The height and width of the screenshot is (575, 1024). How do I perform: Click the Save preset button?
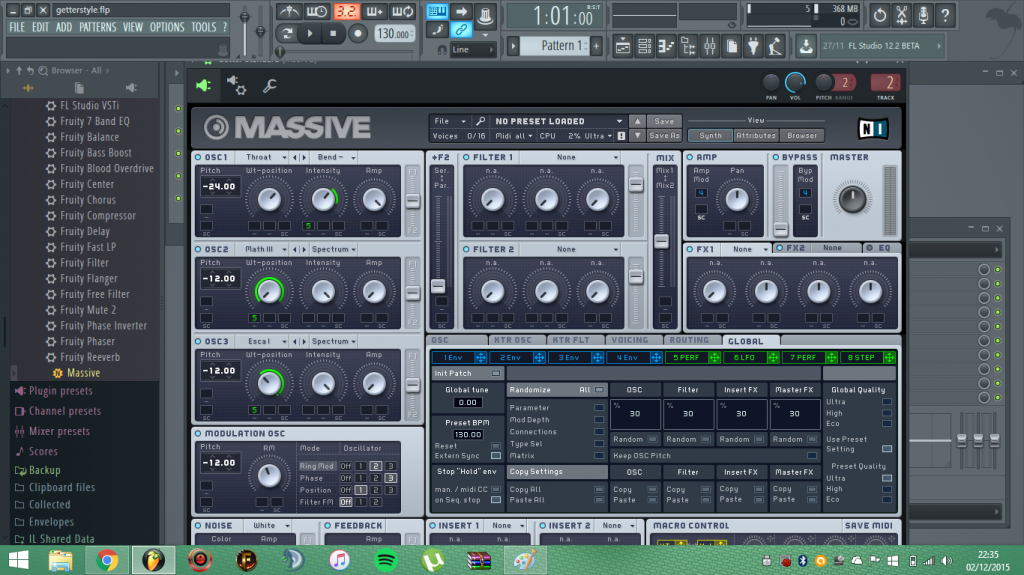[664, 121]
